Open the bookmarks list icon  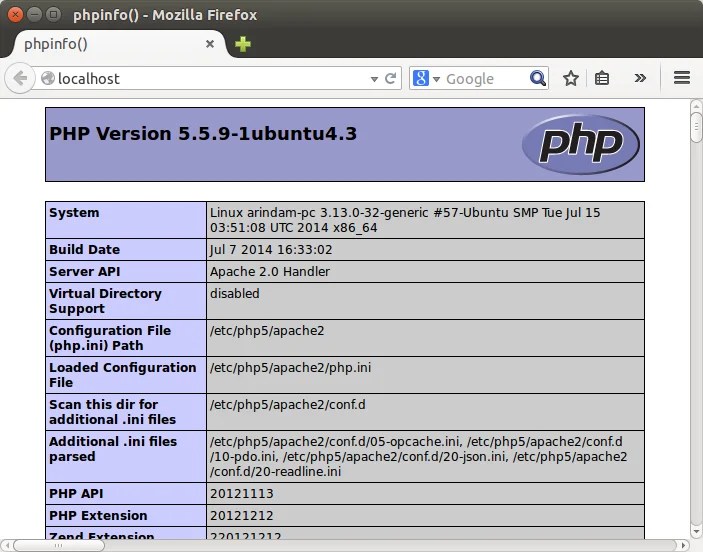coord(602,78)
